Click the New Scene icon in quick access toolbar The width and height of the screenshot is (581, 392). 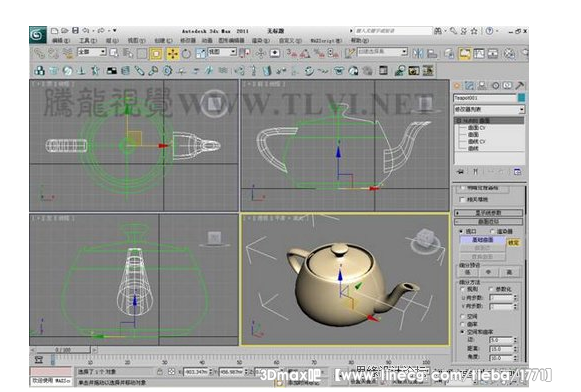pyautogui.click(x=54, y=30)
